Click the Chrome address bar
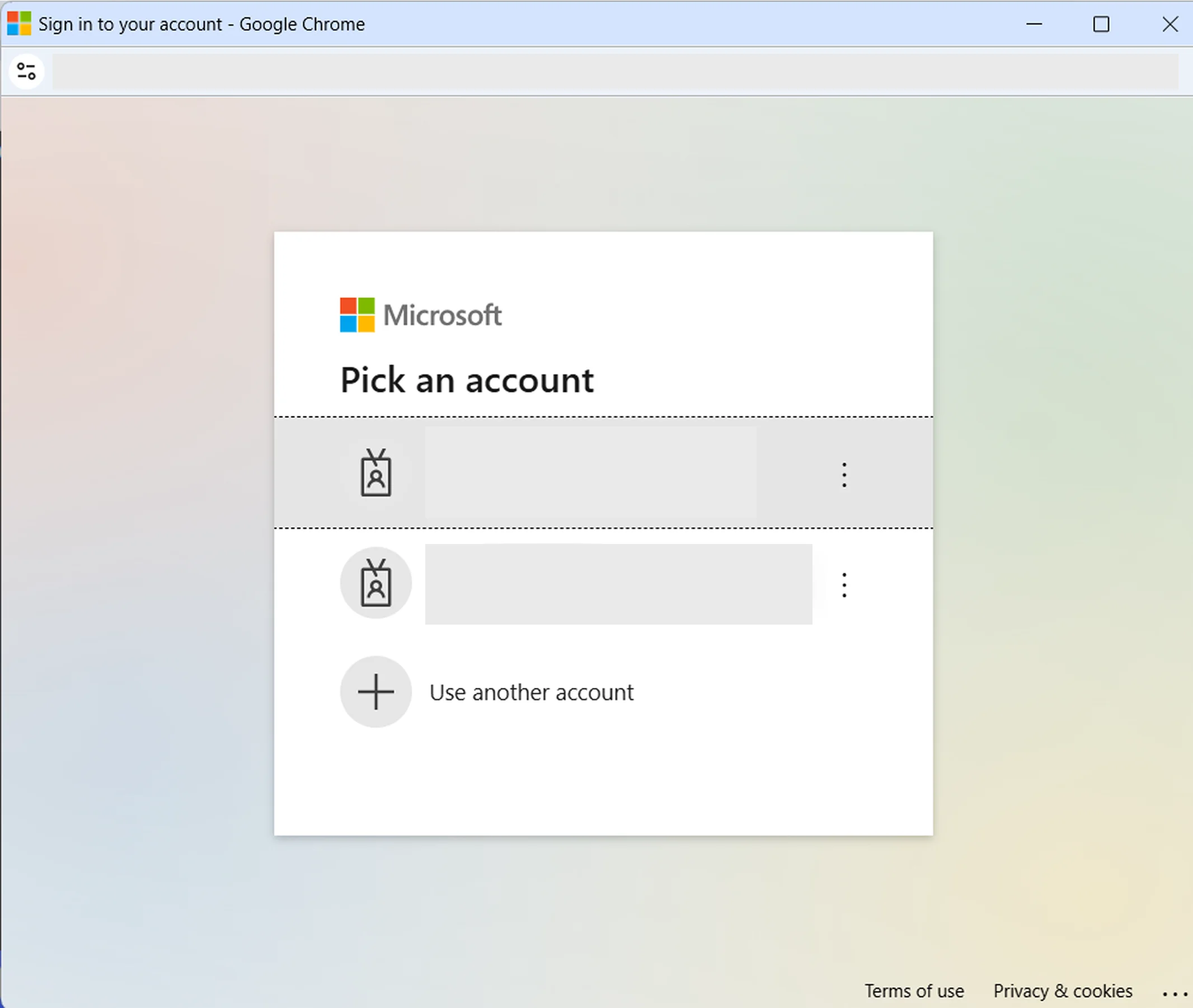The height and width of the screenshot is (1008, 1193). pos(615,72)
